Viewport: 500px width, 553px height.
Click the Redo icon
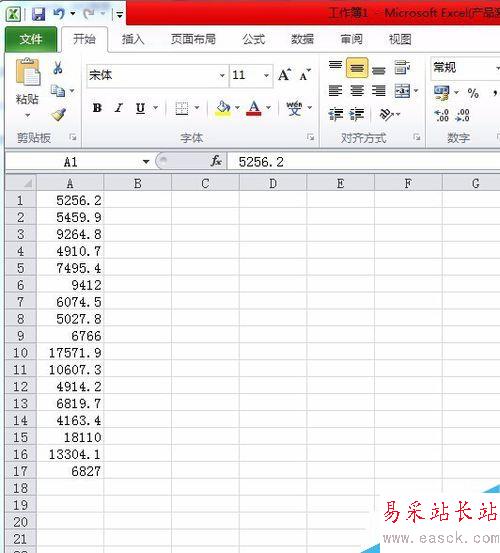89,14
